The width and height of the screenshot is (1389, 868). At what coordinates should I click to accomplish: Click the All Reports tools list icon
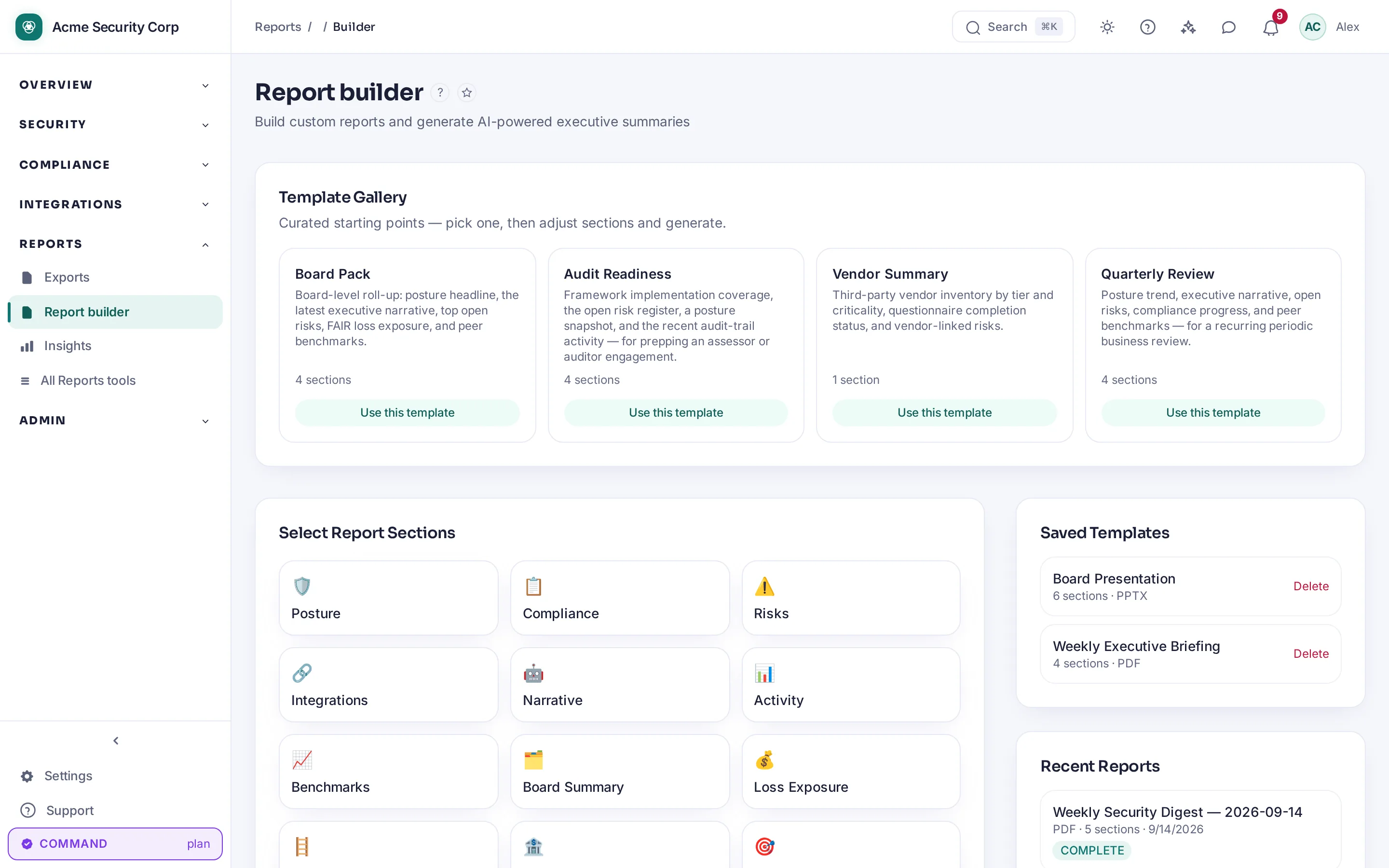[x=25, y=380]
